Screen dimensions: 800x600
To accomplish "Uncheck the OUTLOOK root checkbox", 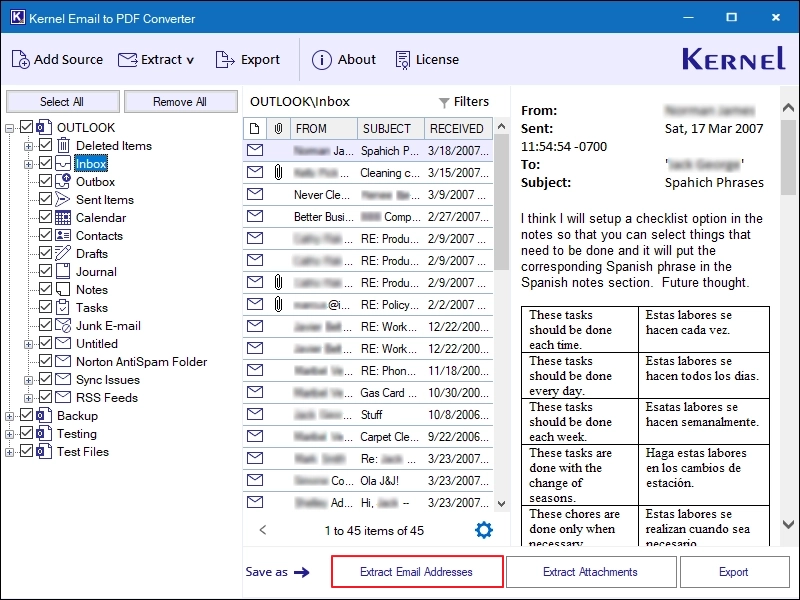I will point(27,127).
